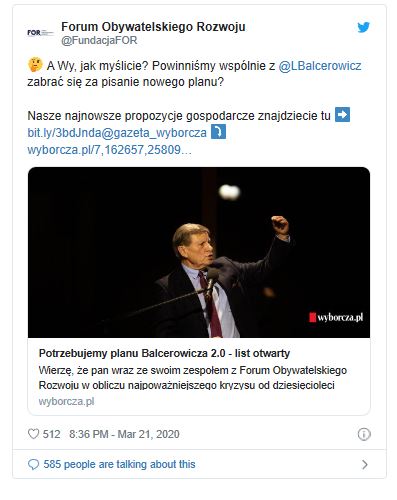397x500 pixels.
Task: Open Forum Obywatelskiego Rozwoju profile name
Action: (153, 27)
